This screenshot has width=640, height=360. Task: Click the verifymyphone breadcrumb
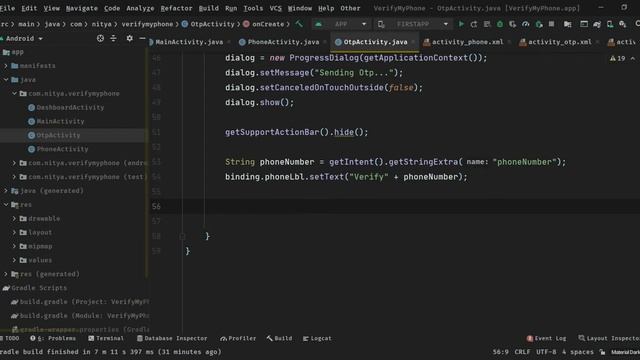tap(147, 24)
